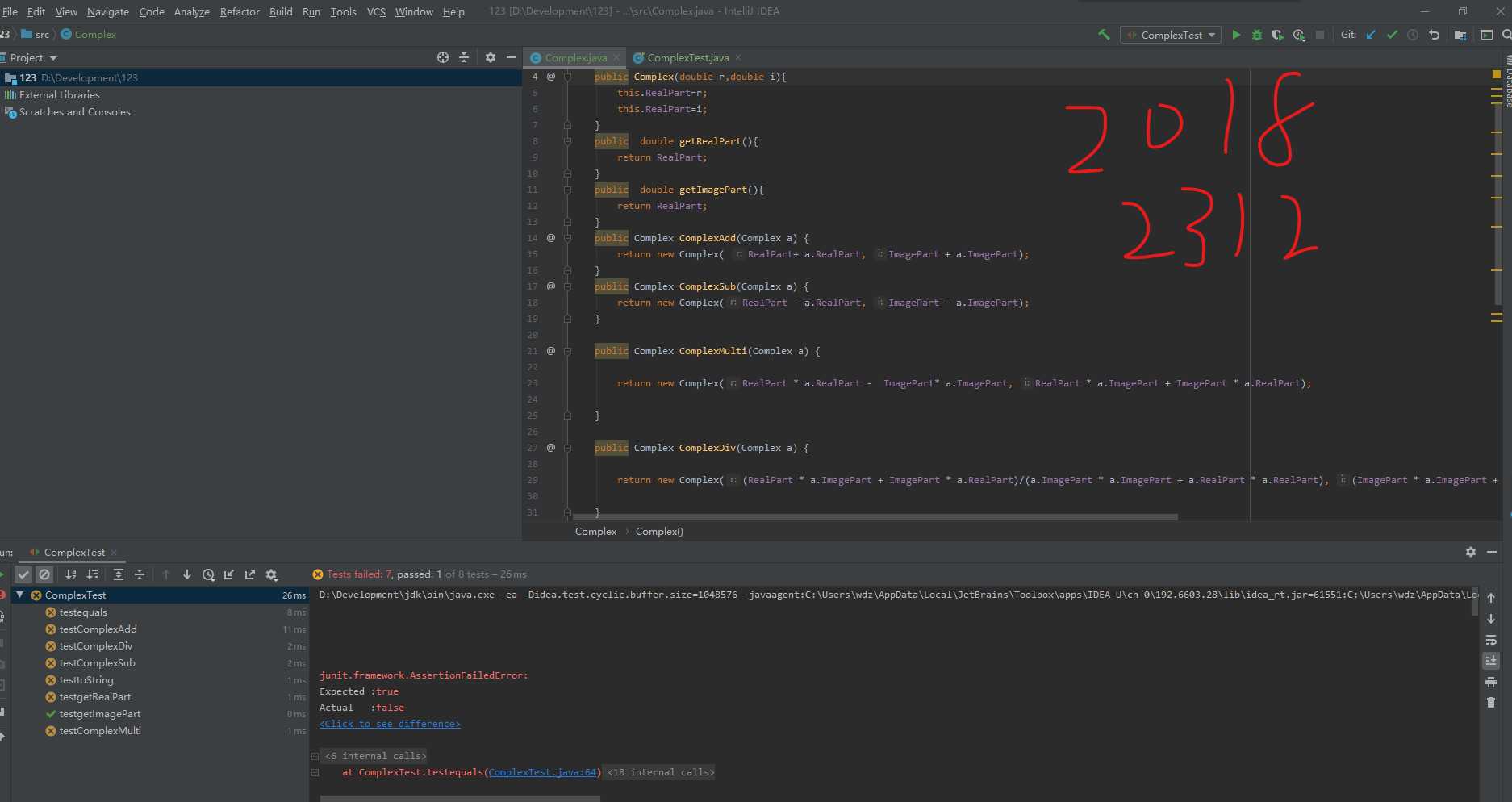Open the ComplexTest run configuration dropdown
Screen dimensions: 1512x802
click(1171, 35)
